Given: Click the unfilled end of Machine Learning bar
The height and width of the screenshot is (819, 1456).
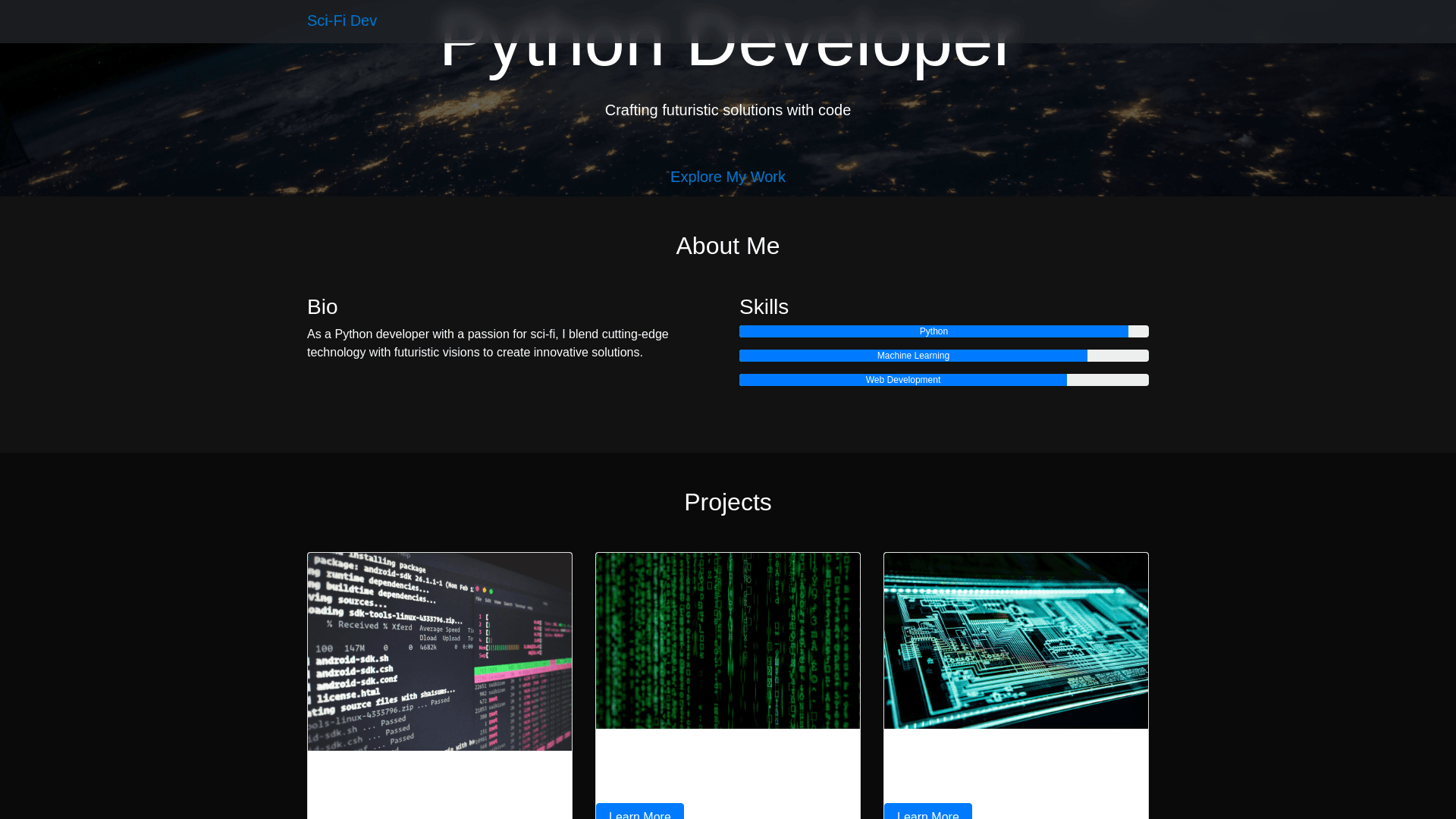Looking at the screenshot, I should 1117,356.
